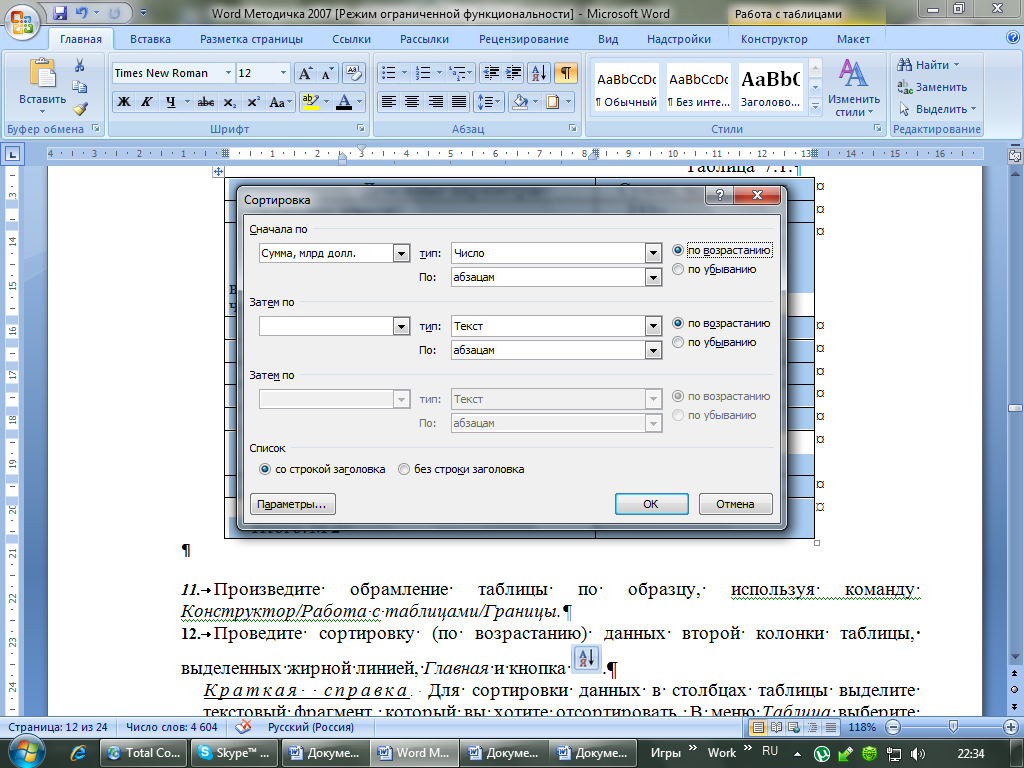This screenshot has width=1024, height=768.
Task: Clear formatting with eraser icon
Action: [353, 73]
